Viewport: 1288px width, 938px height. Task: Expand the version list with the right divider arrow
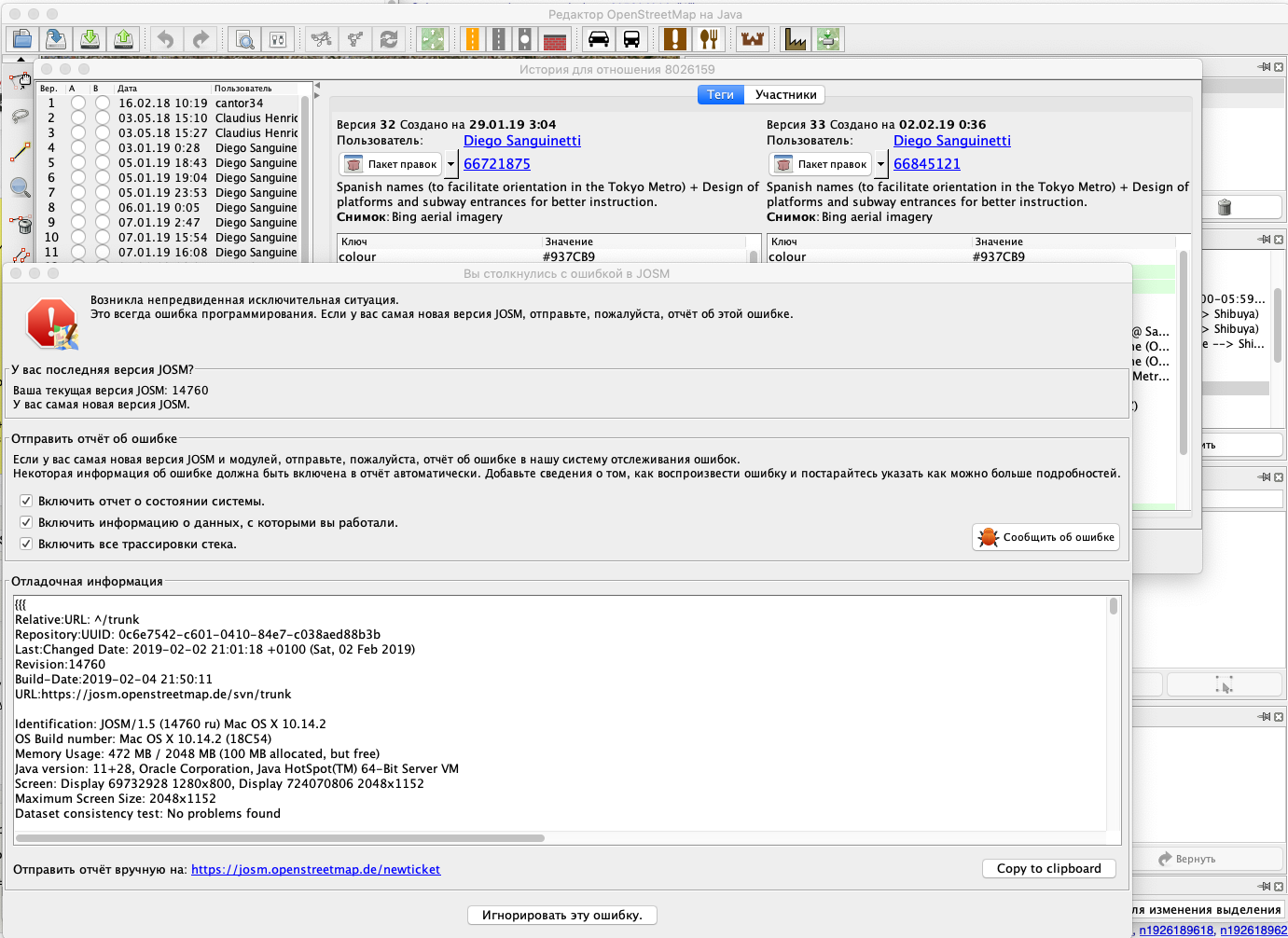click(317, 95)
